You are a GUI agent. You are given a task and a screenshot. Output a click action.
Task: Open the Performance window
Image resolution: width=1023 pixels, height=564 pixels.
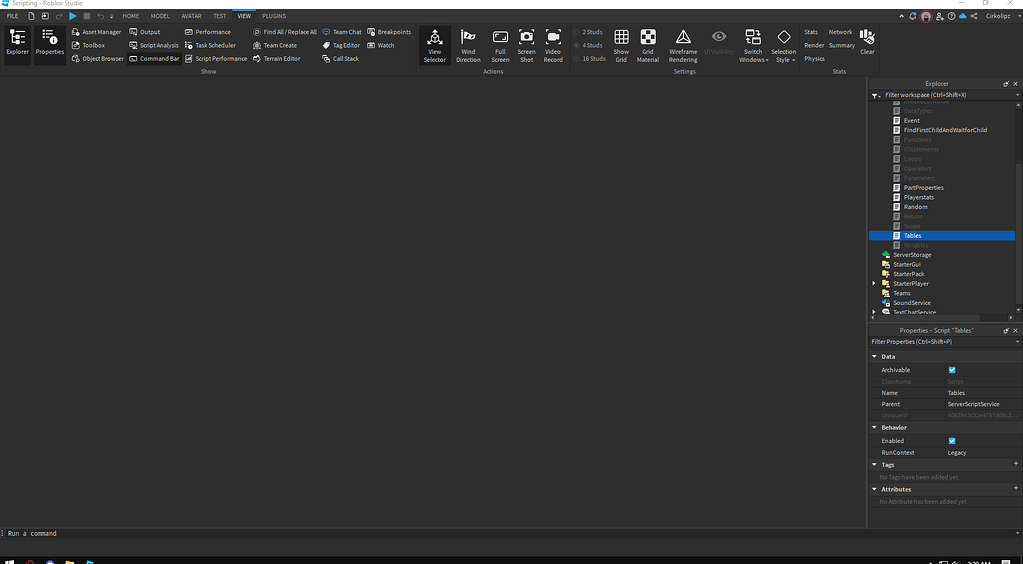(207, 32)
